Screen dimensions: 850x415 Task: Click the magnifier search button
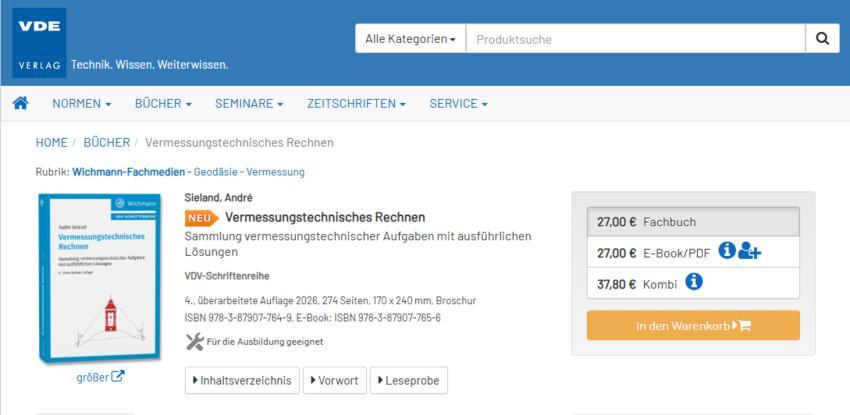point(822,38)
